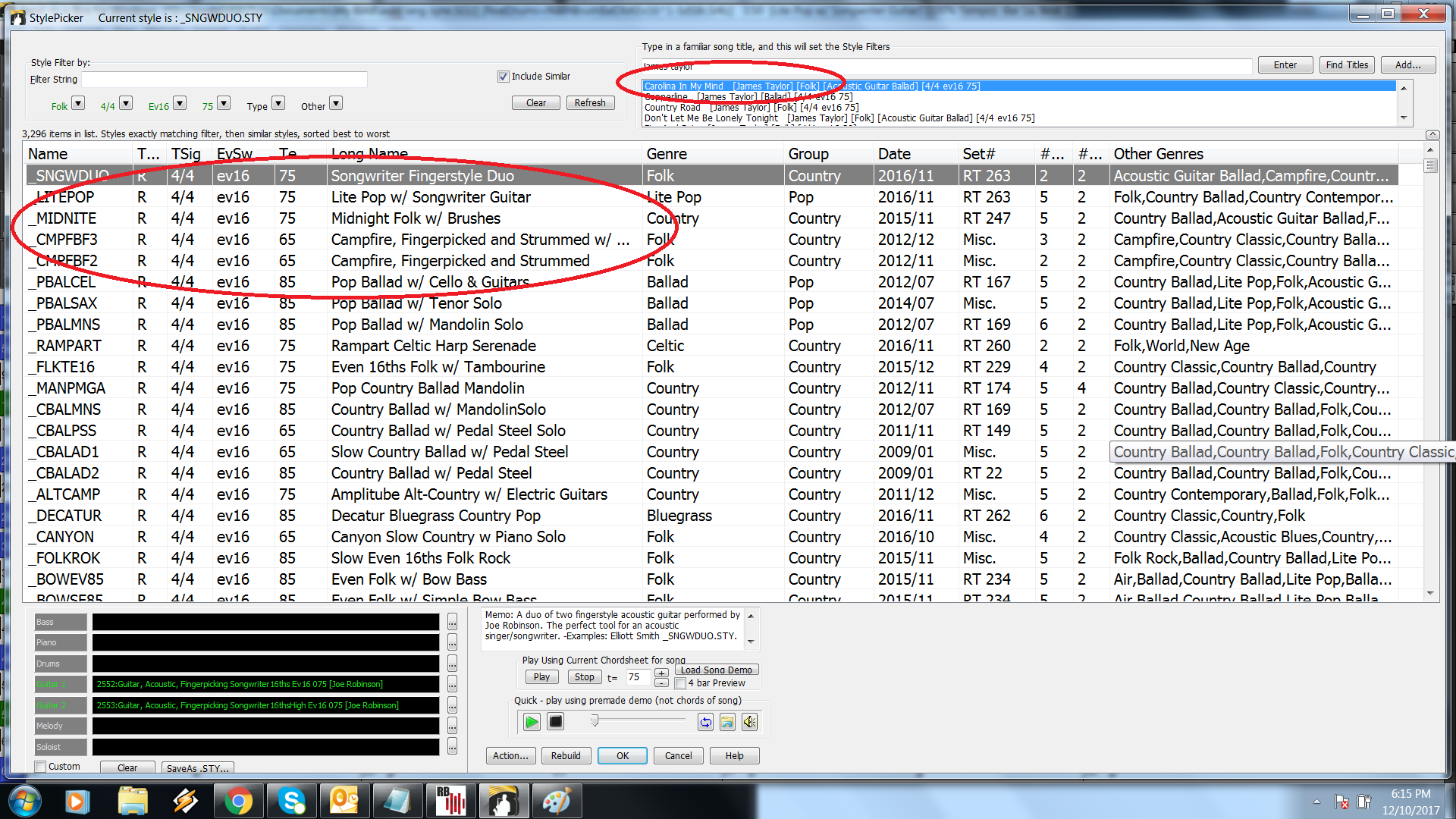Viewport: 1456px width, 819px height.
Task: Toggle loop for the quick demo
Action: (x=705, y=722)
